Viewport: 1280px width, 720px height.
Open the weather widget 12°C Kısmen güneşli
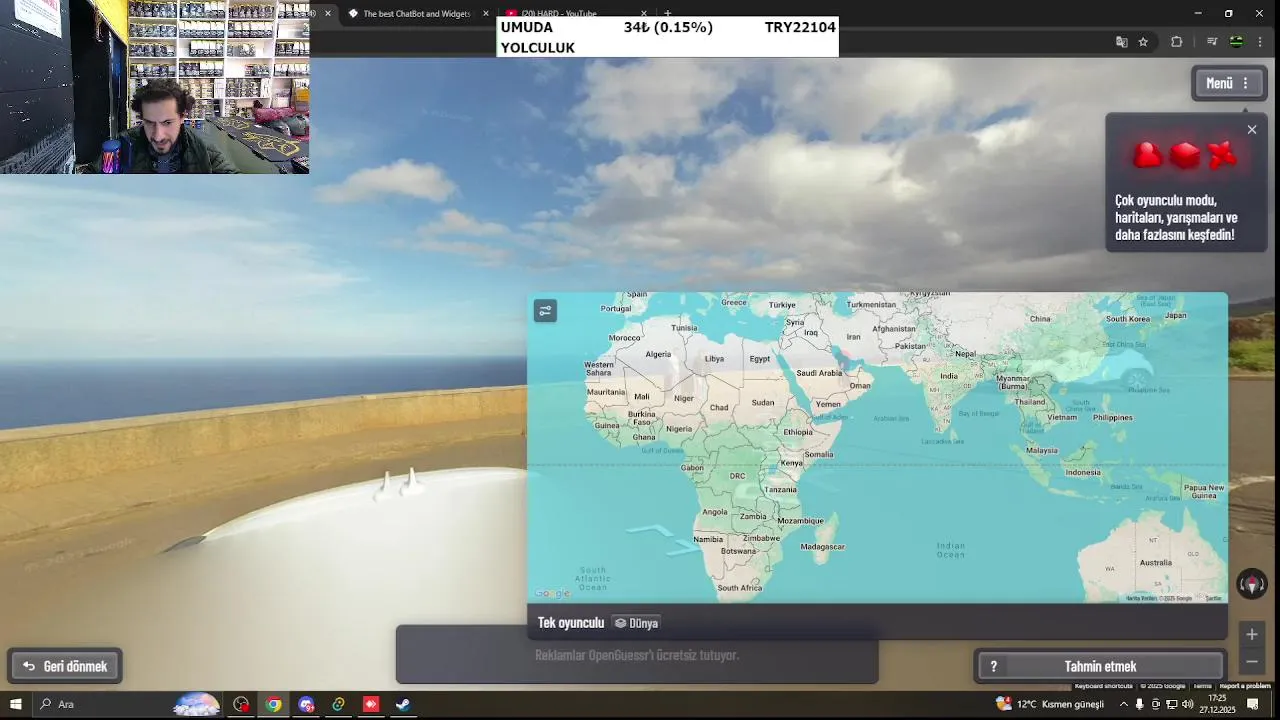pyautogui.click(x=1050, y=704)
